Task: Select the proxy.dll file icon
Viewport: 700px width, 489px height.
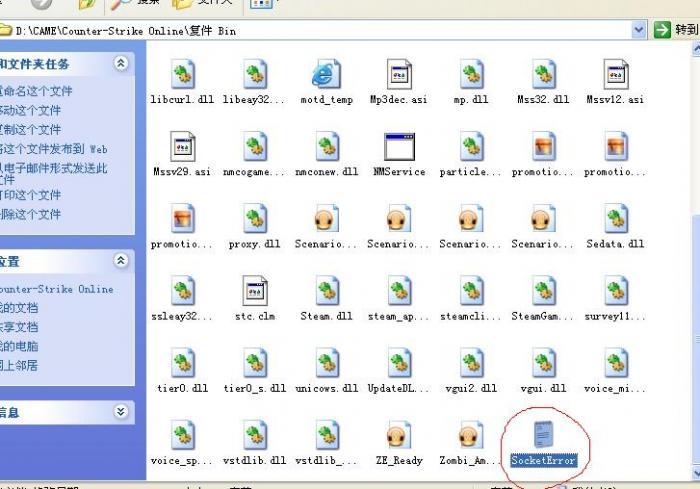Action: coord(255,218)
